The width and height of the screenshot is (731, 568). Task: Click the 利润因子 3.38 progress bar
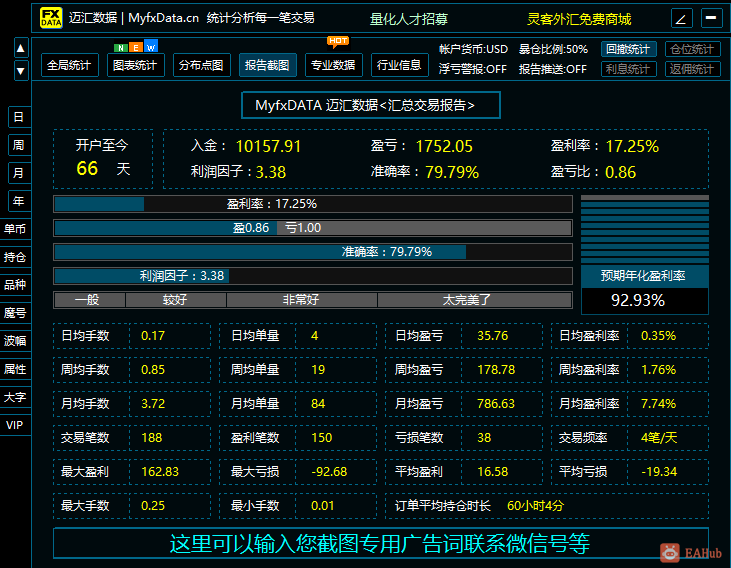coord(313,276)
